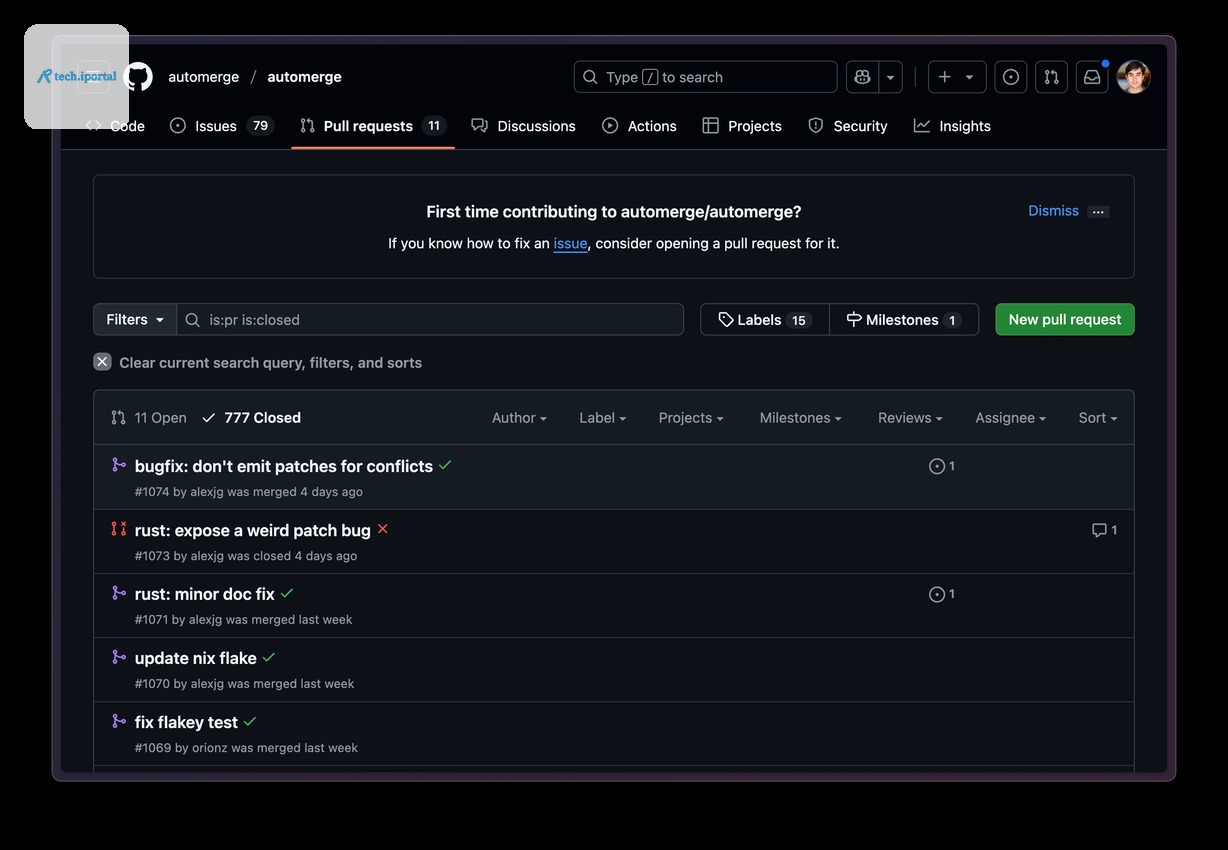The height and width of the screenshot is (850, 1228).
Task: Switch to the Security tab
Action: [848, 126]
